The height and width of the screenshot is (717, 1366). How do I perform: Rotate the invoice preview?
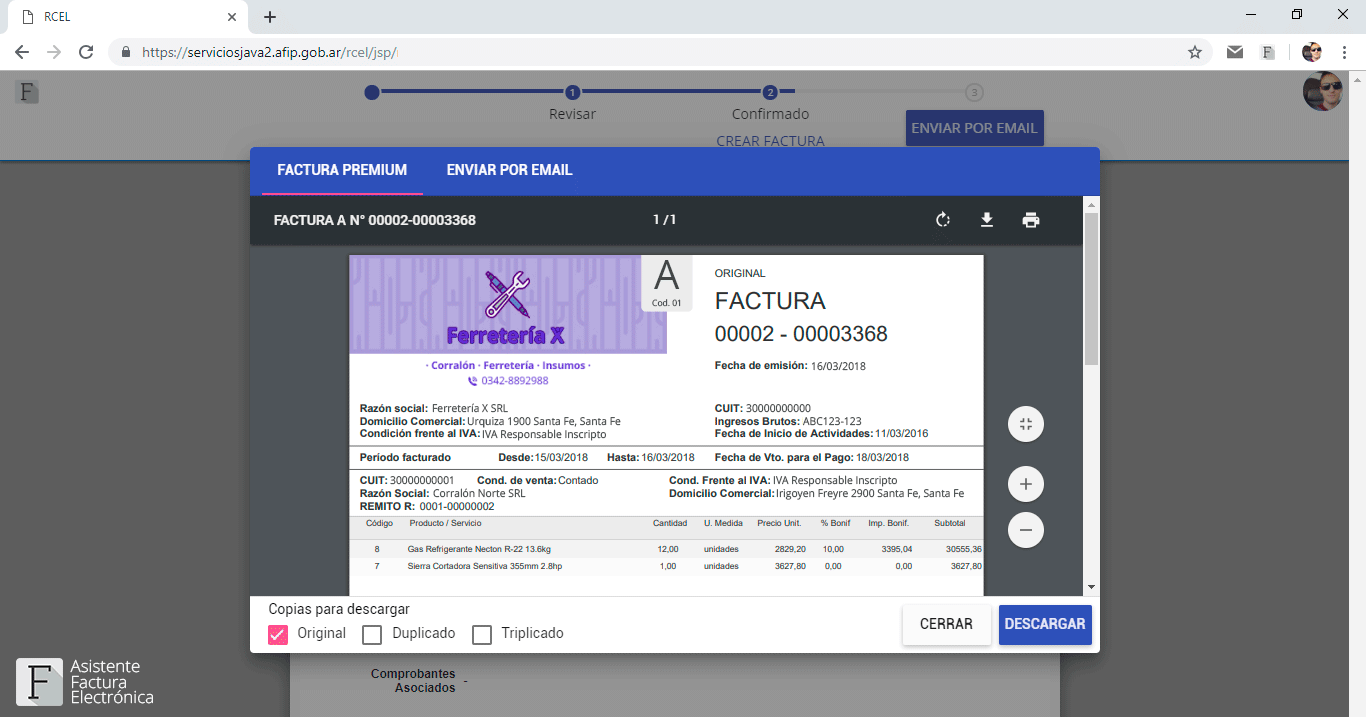pyautogui.click(x=943, y=219)
